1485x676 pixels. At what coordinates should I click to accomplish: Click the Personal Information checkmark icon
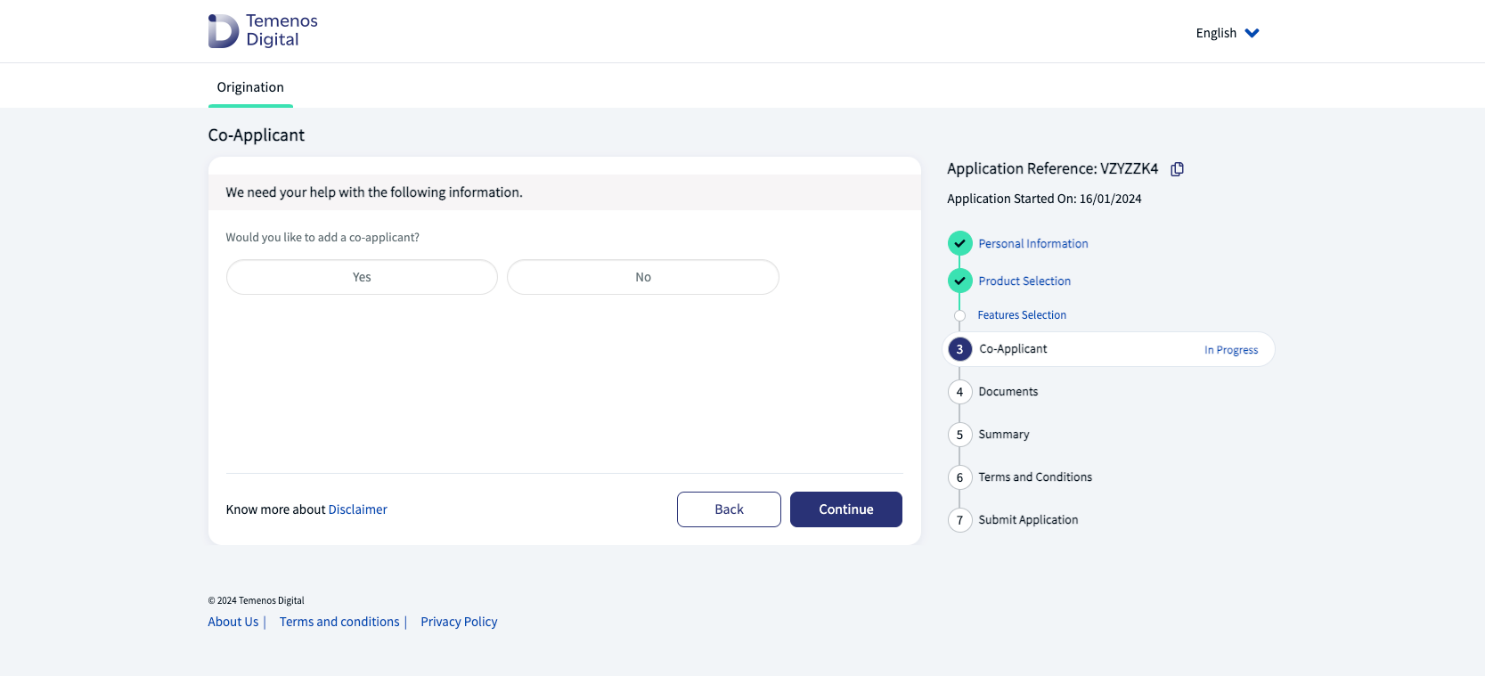960,243
